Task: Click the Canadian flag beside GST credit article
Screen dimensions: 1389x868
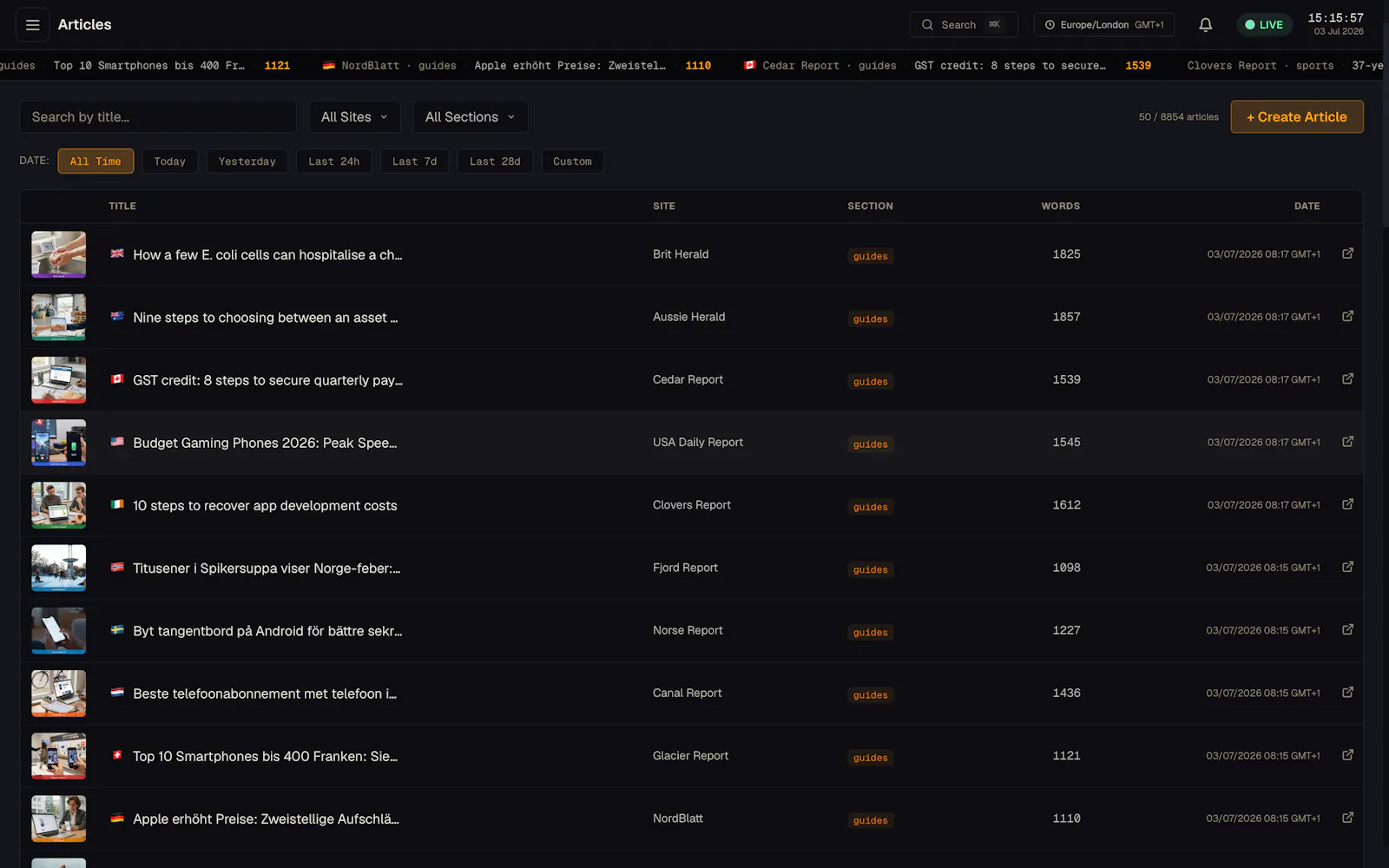Action: 117,378
